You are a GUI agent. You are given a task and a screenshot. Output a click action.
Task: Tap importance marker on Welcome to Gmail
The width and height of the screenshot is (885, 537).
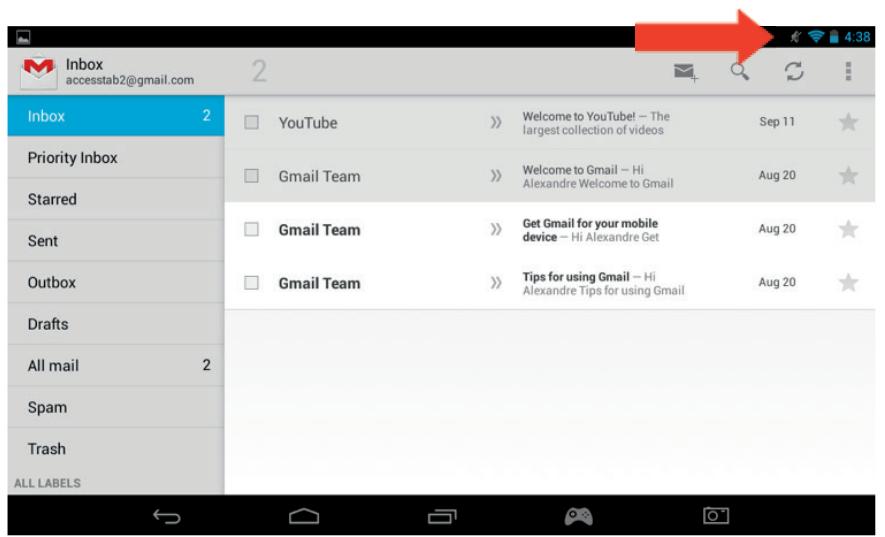(496, 176)
